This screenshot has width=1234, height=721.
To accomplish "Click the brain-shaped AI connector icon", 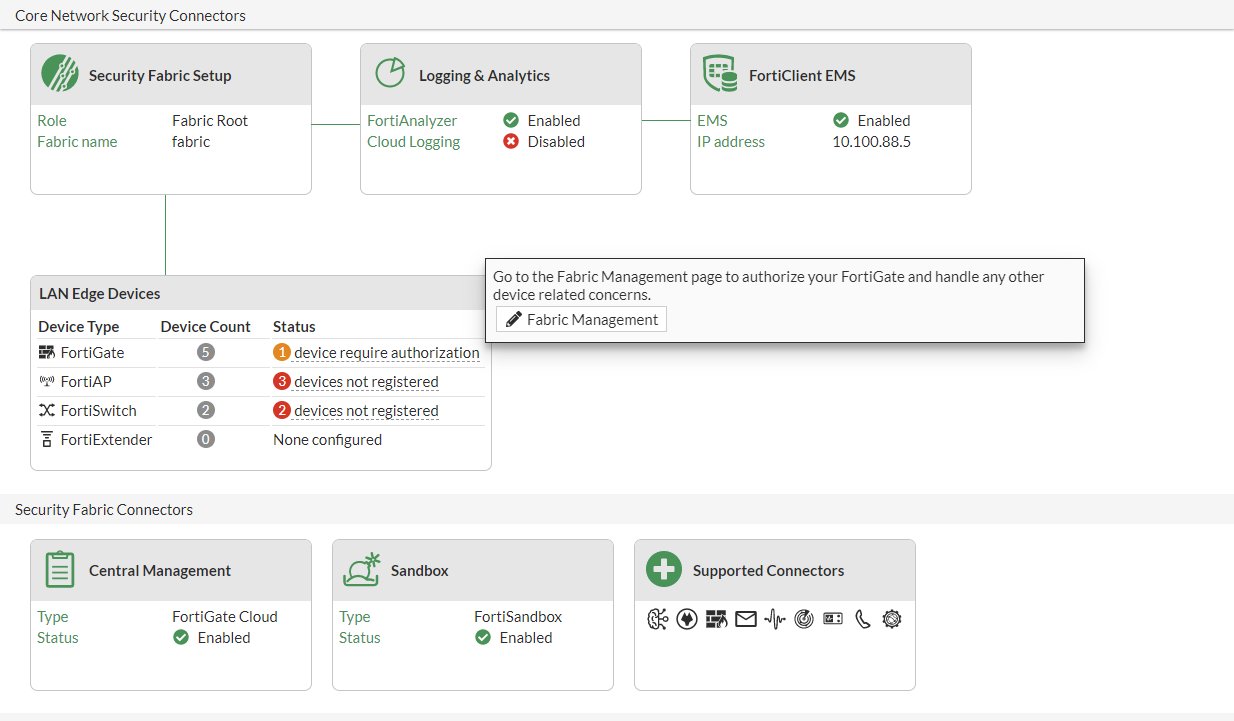I will coord(657,619).
